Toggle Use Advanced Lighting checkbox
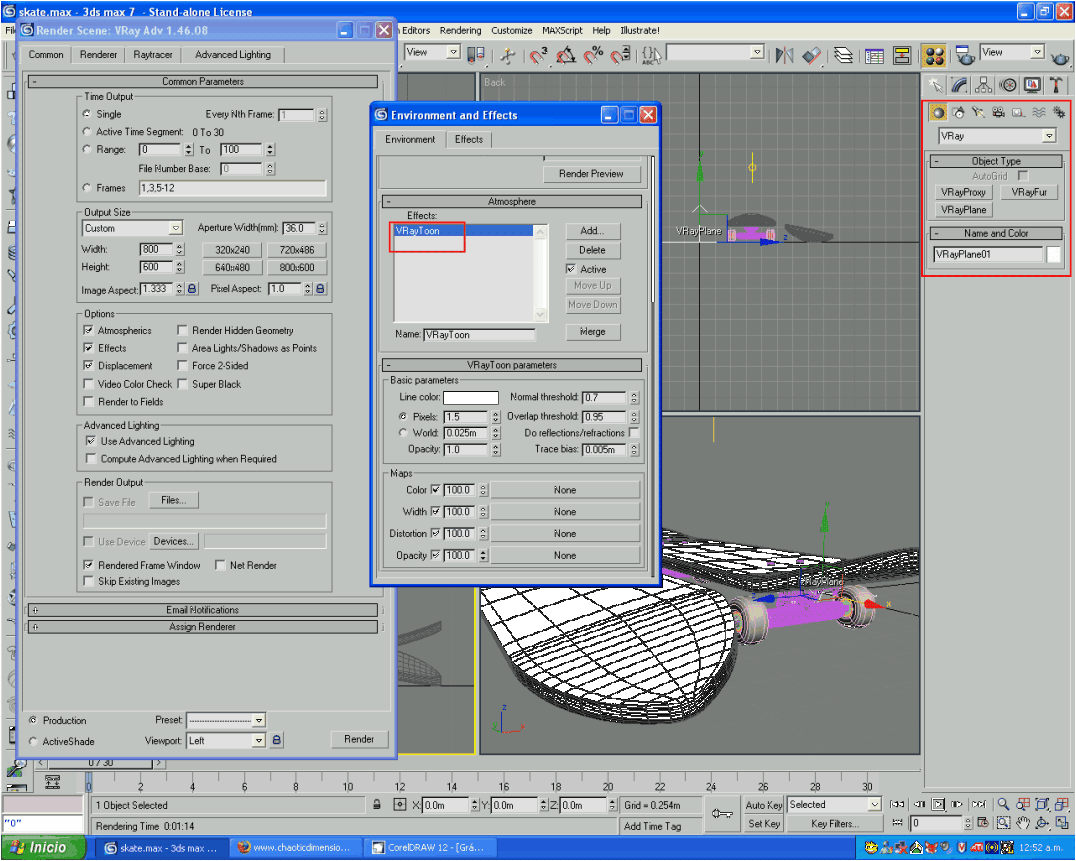 tap(91, 440)
